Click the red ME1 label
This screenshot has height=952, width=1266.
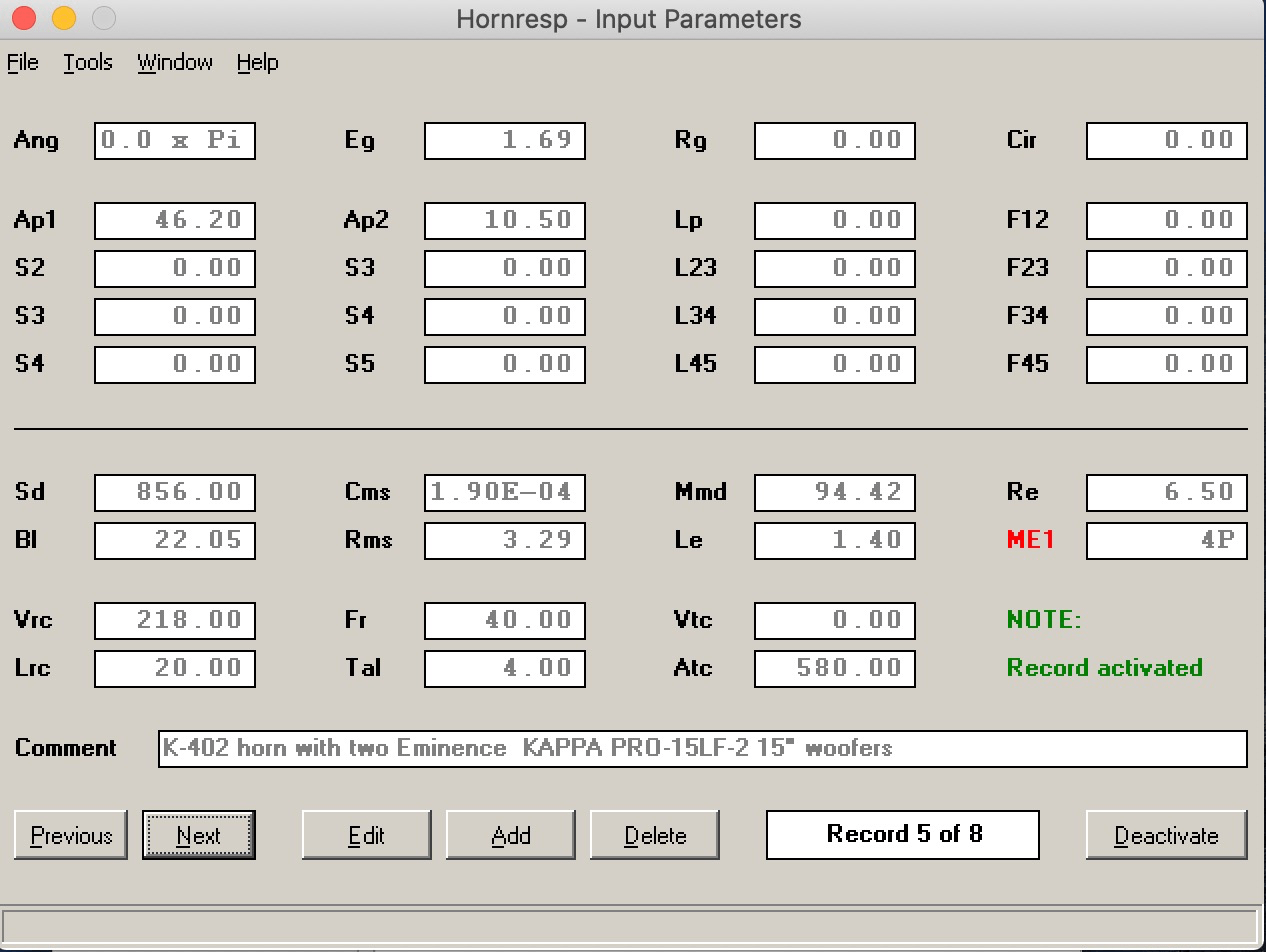pyautogui.click(x=1031, y=541)
